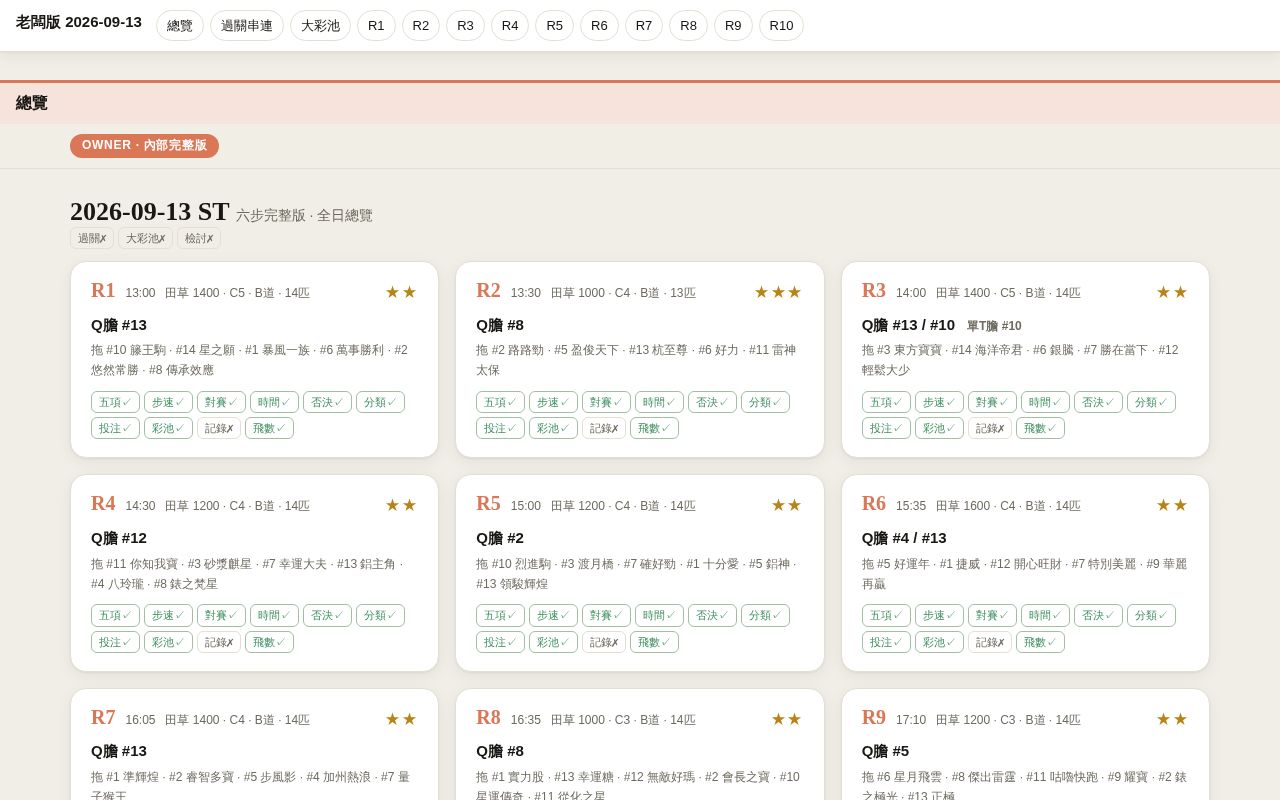Click the 檢討✗ status chip under the date heading
The width and height of the screenshot is (1280, 800).
(199, 238)
